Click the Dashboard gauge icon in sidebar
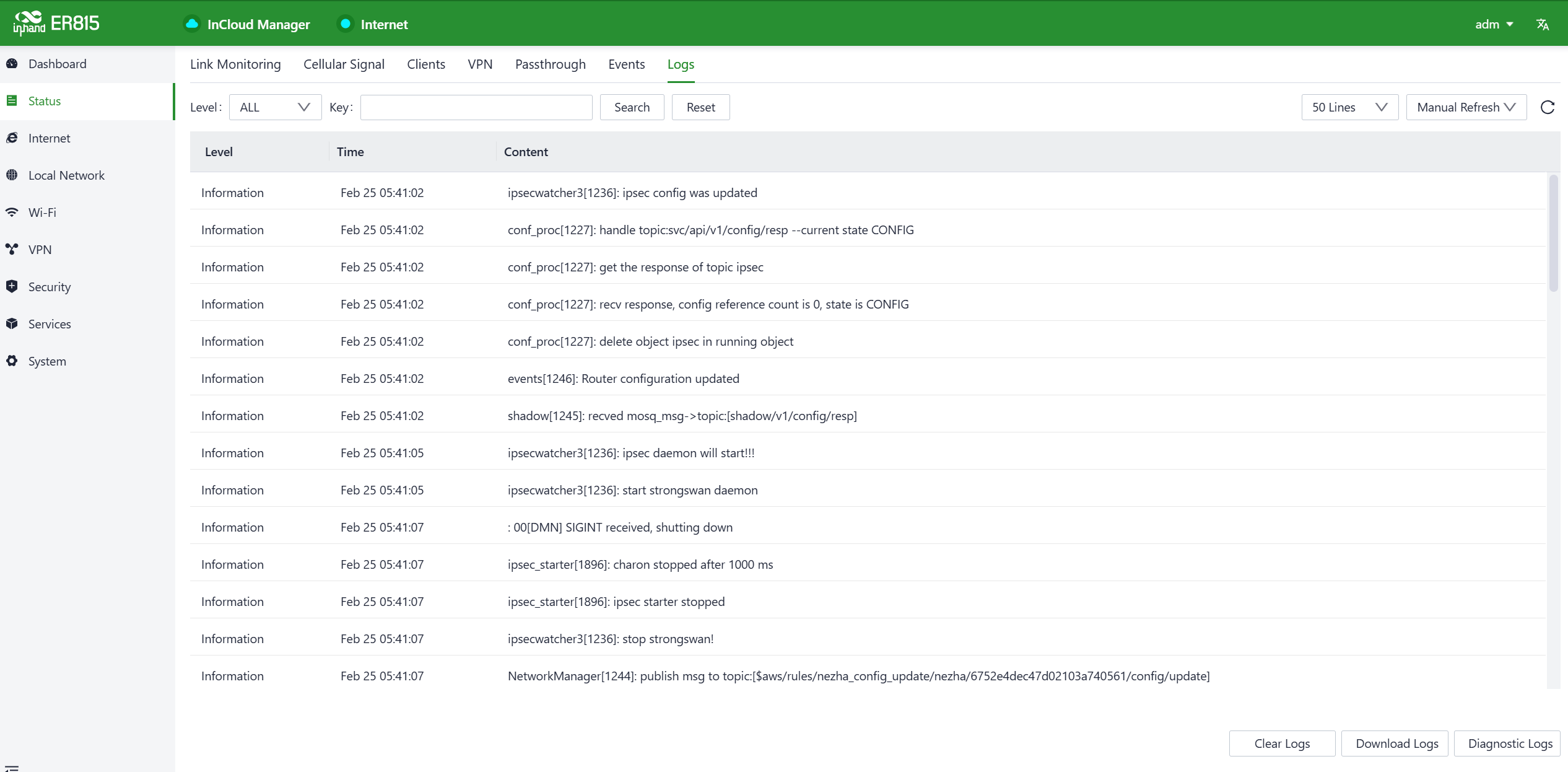 [x=12, y=64]
